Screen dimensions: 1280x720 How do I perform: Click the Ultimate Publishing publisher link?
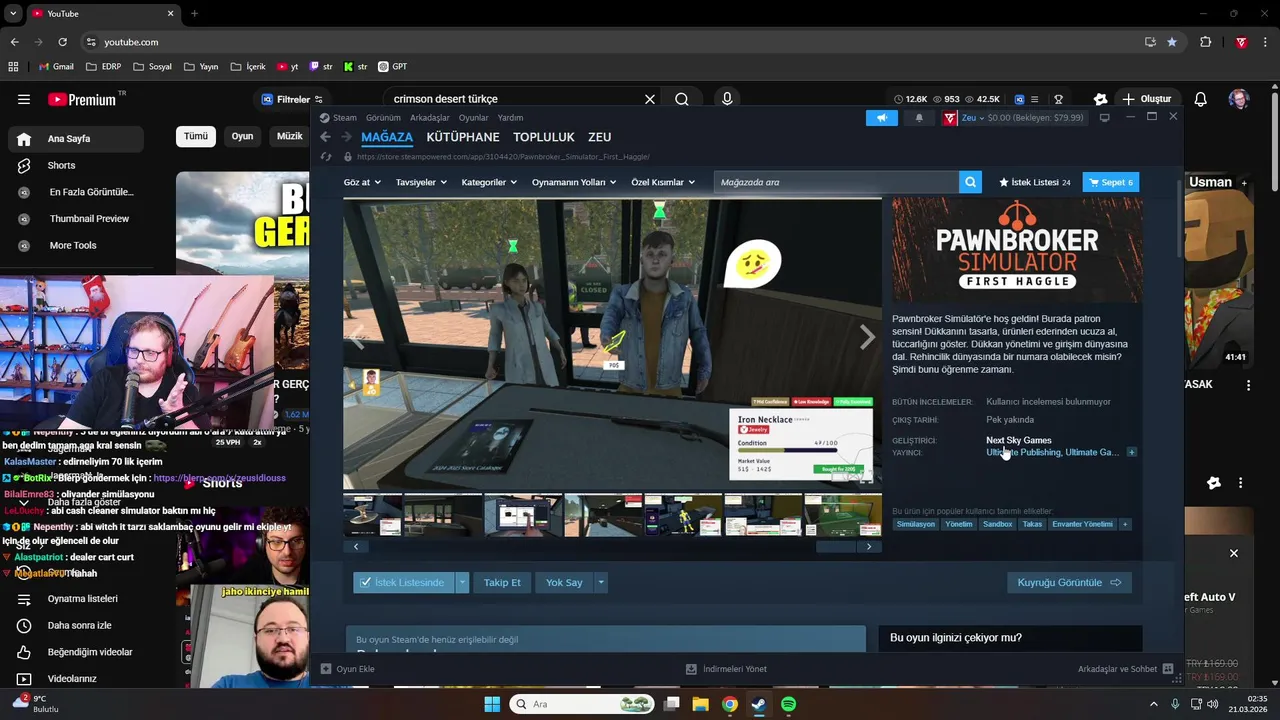pos(1023,452)
